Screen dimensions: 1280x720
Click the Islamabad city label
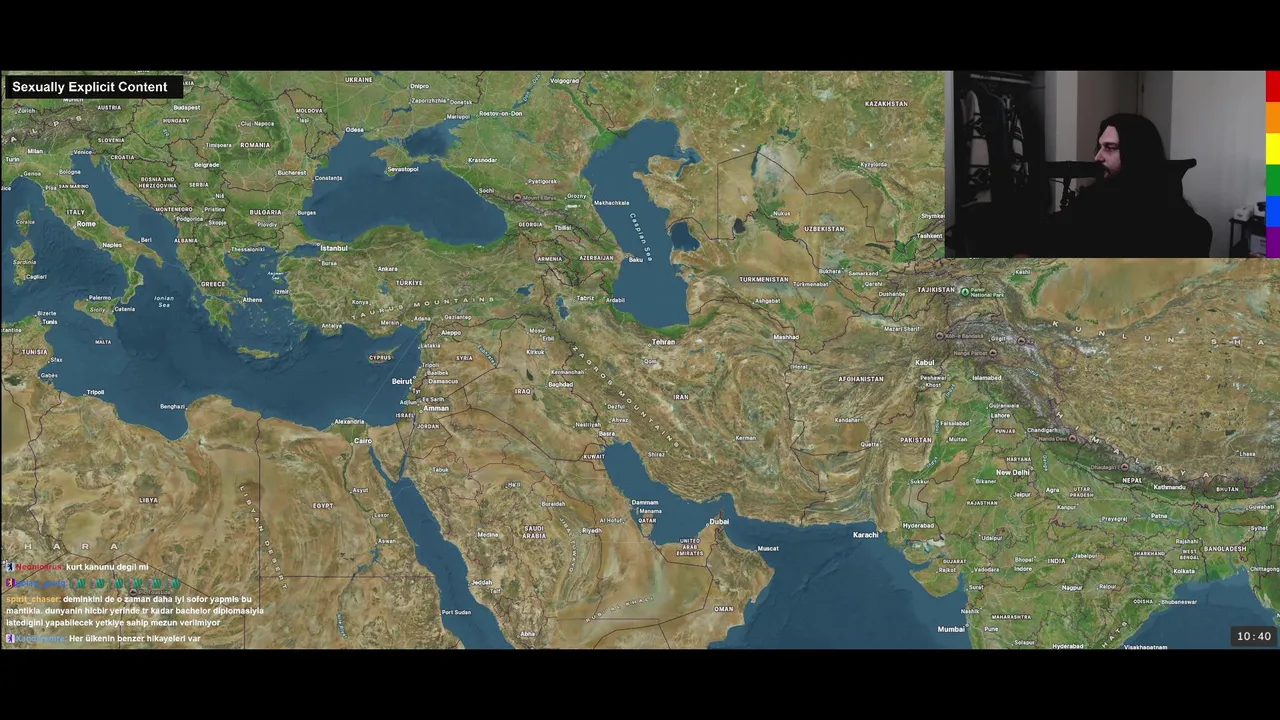pyautogui.click(x=986, y=378)
